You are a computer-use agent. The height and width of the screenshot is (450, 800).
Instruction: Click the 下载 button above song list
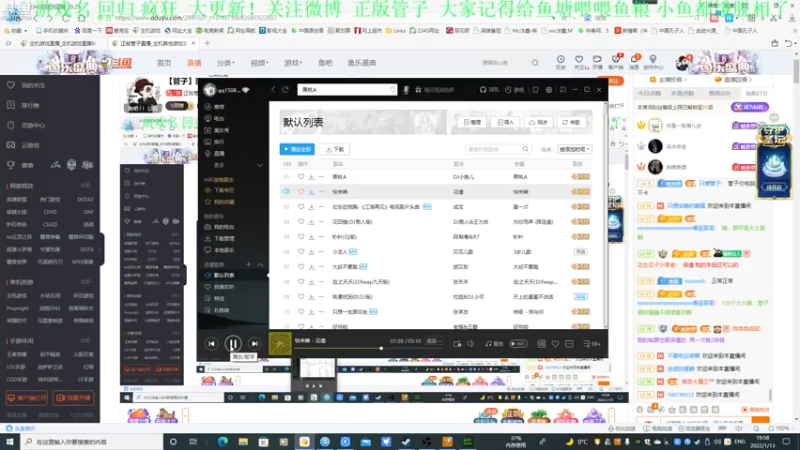(x=334, y=149)
